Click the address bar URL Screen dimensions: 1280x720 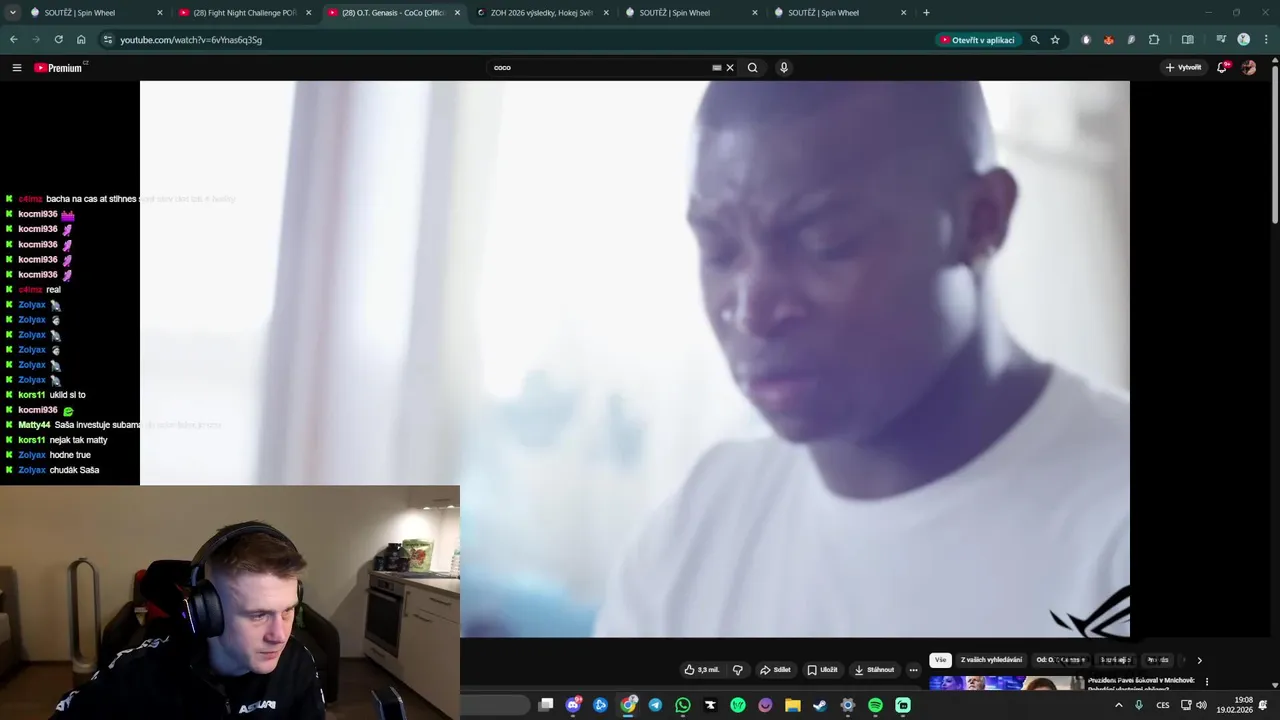tap(191, 40)
